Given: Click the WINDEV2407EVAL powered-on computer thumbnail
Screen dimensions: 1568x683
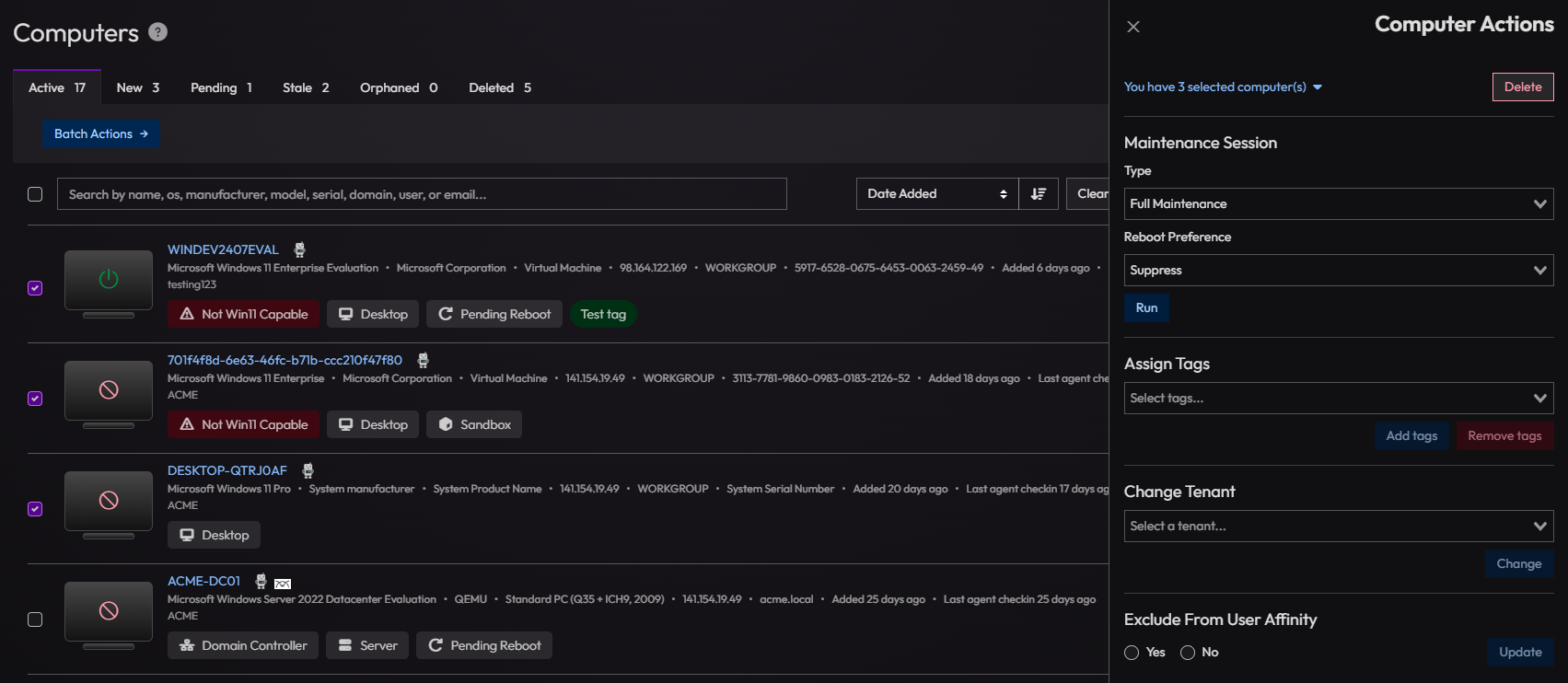Looking at the screenshot, I should click(x=109, y=284).
